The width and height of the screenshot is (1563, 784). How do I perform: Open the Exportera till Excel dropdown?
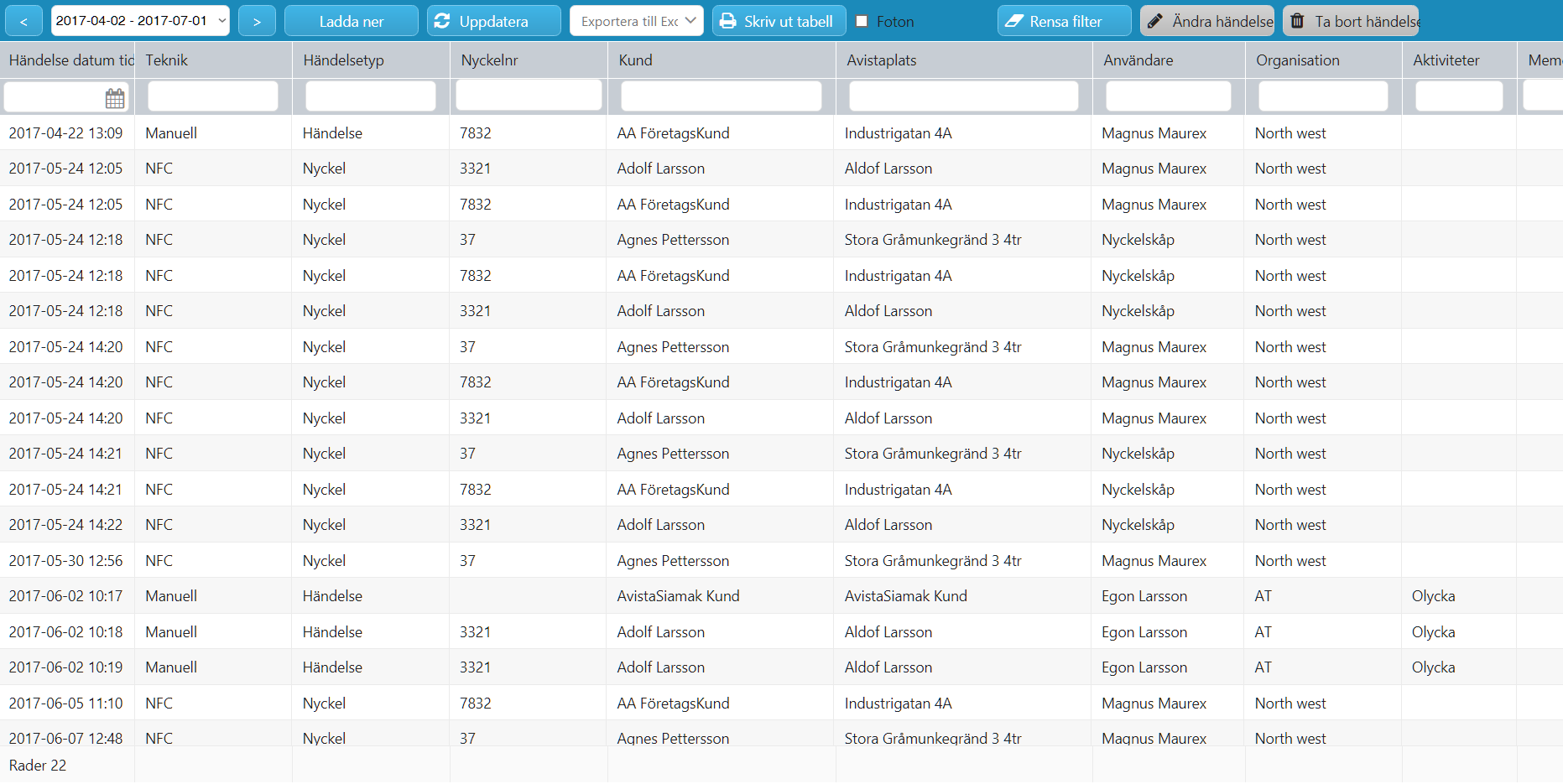pyautogui.click(x=637, y=21)
